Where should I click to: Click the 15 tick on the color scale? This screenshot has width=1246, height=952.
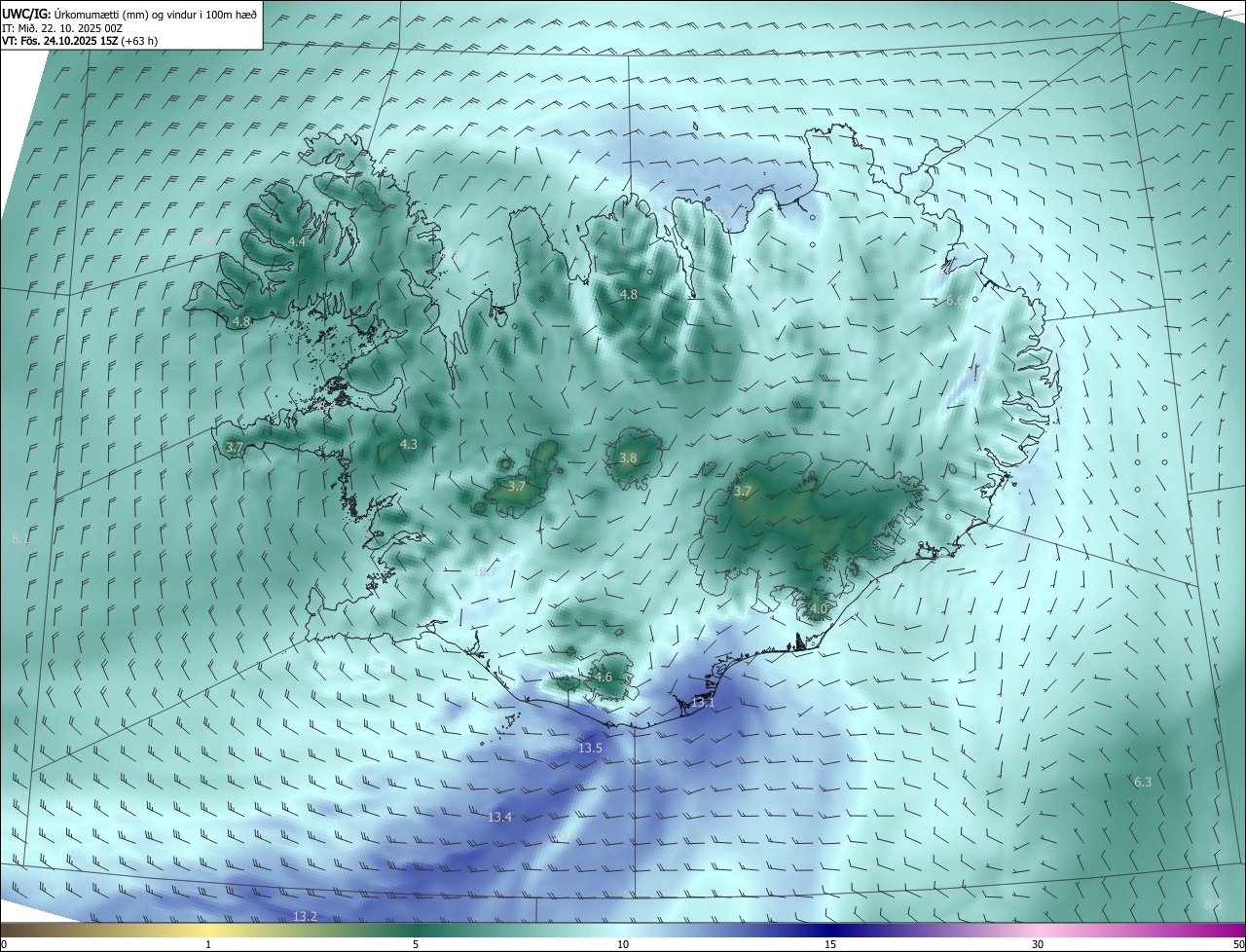(x=830, y=944)
